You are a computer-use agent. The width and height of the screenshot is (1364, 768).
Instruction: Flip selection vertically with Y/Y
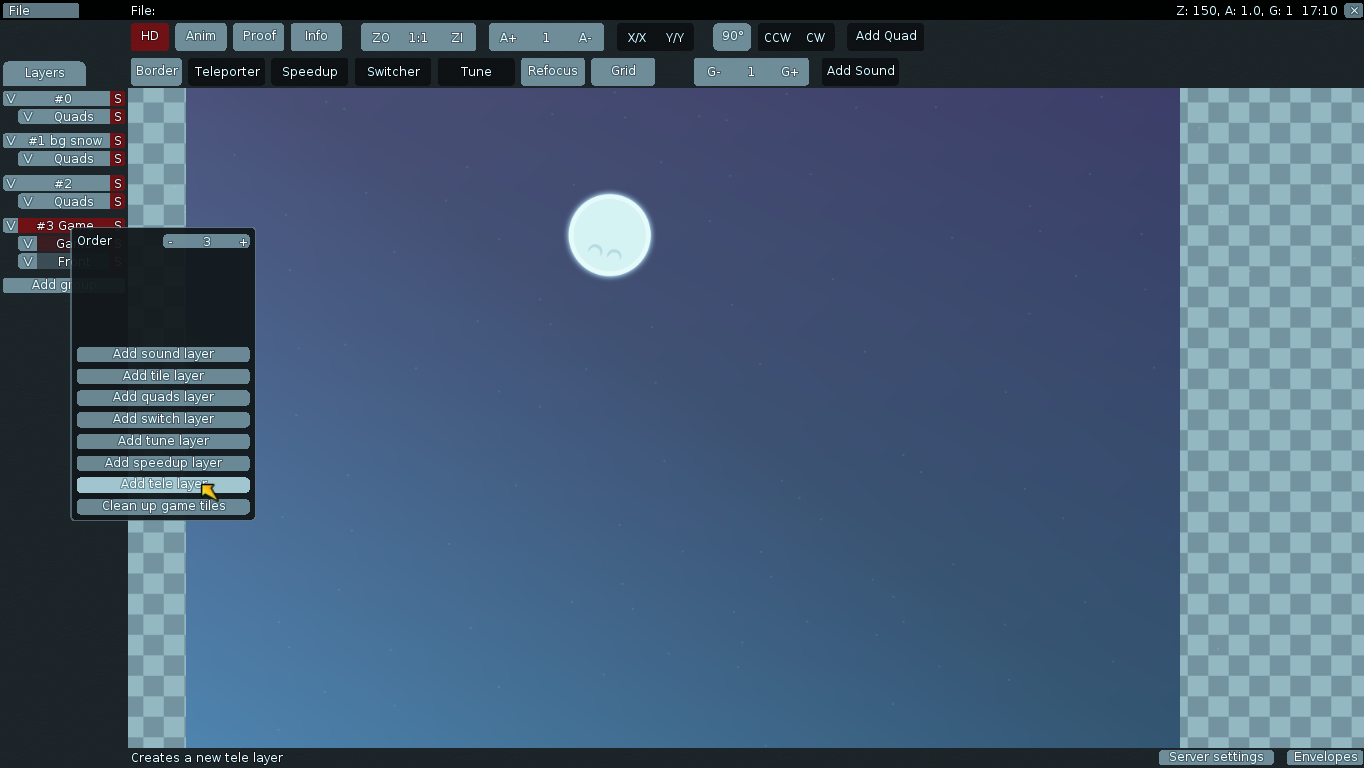(x=675, y=38)
